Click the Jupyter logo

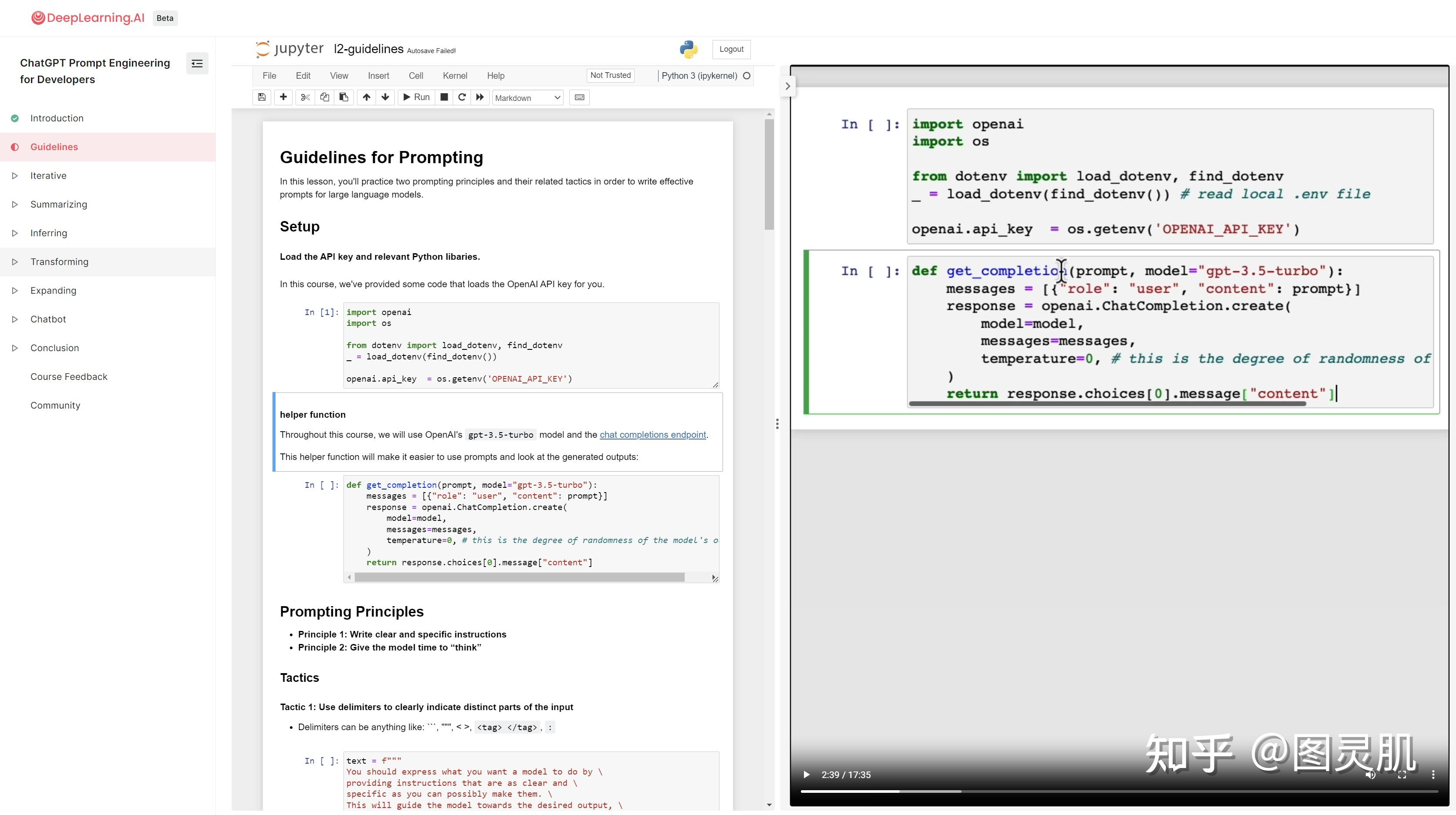click(289, 49)
